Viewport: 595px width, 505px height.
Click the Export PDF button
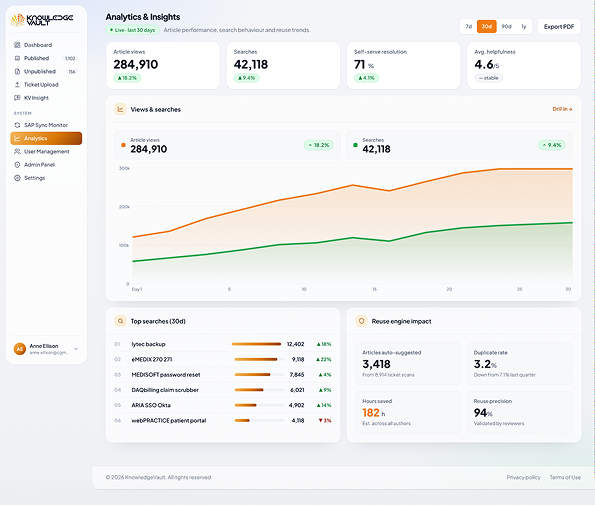point(559,27)
